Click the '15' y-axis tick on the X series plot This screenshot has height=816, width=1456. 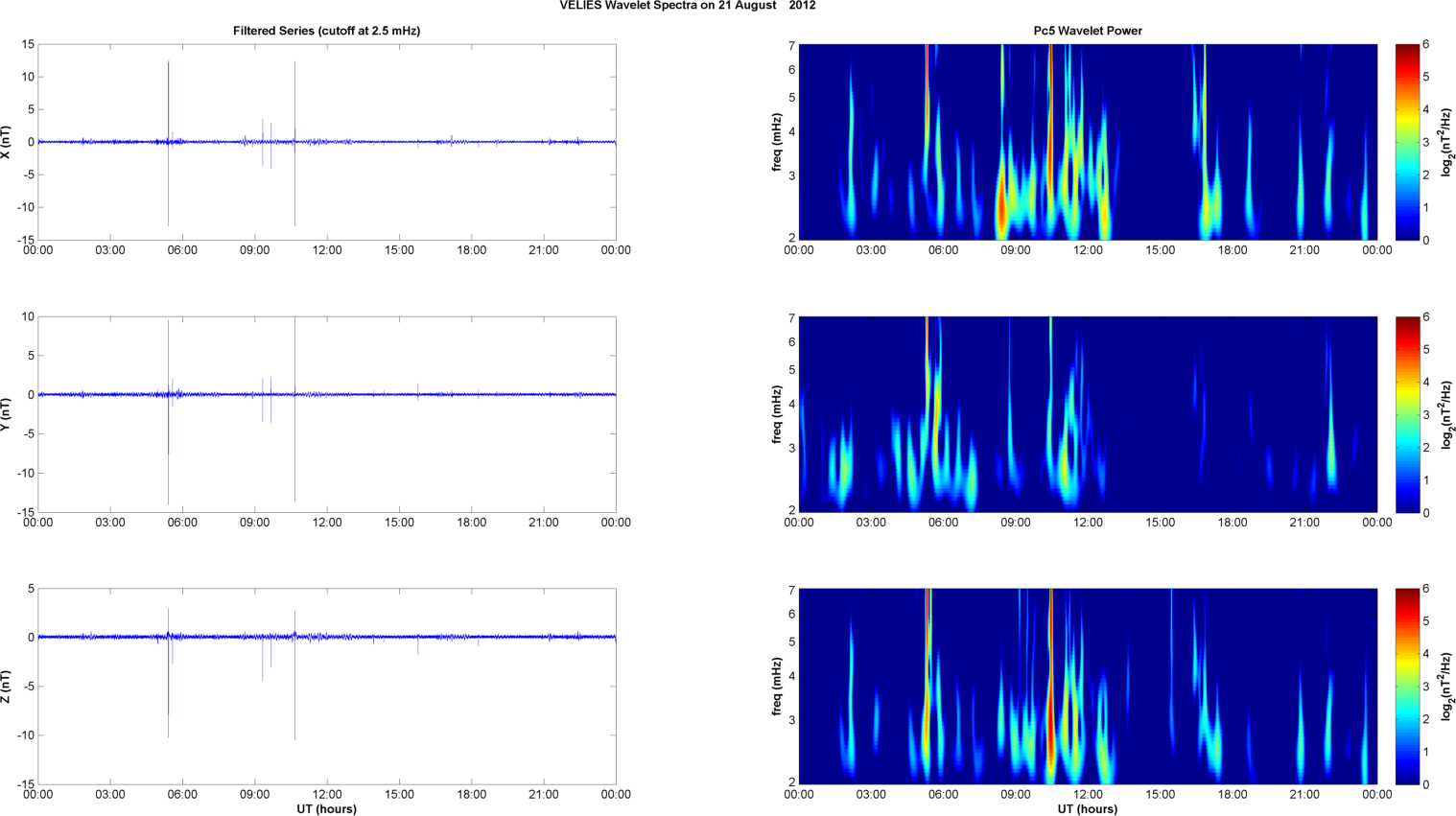click(28, 44)
